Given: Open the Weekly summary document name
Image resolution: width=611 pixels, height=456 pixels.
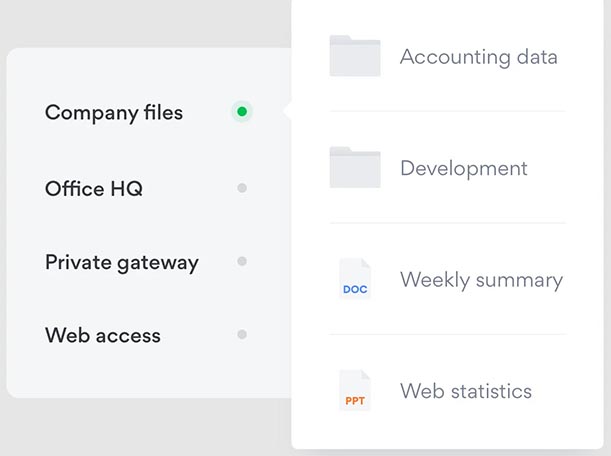Looking at the screenshot, I should [481, 280].
